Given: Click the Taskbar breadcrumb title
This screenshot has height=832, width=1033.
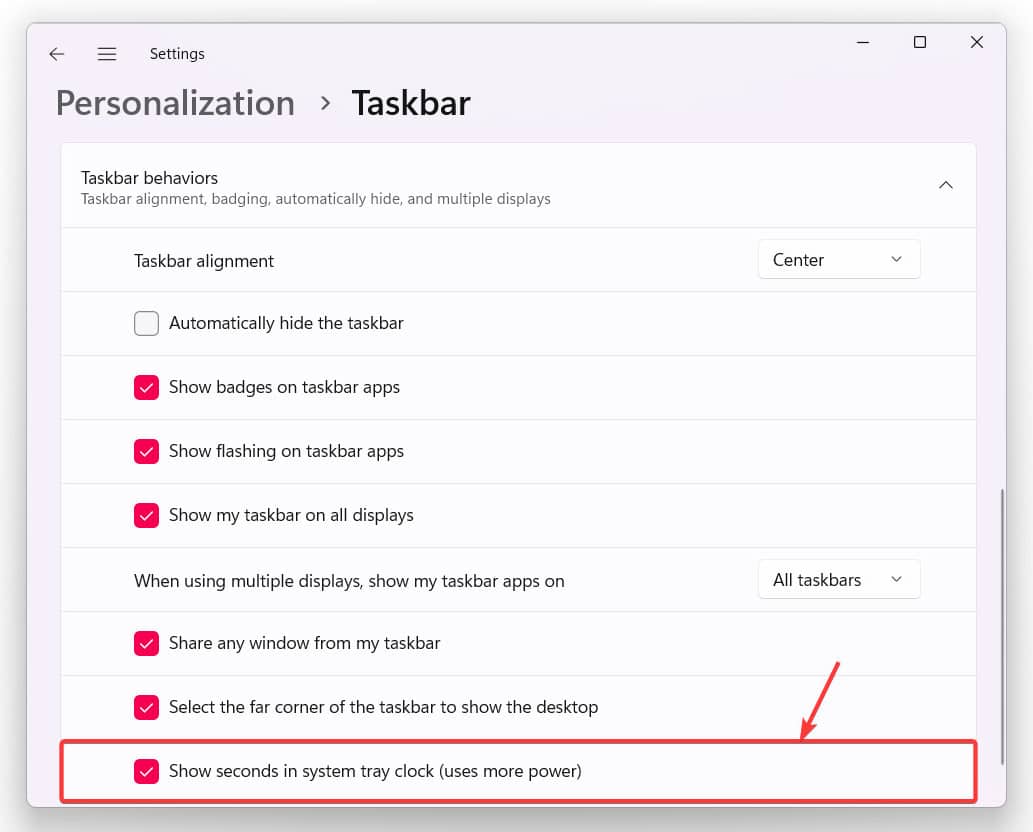Looking at the screenshot, I should click(410, 103).
